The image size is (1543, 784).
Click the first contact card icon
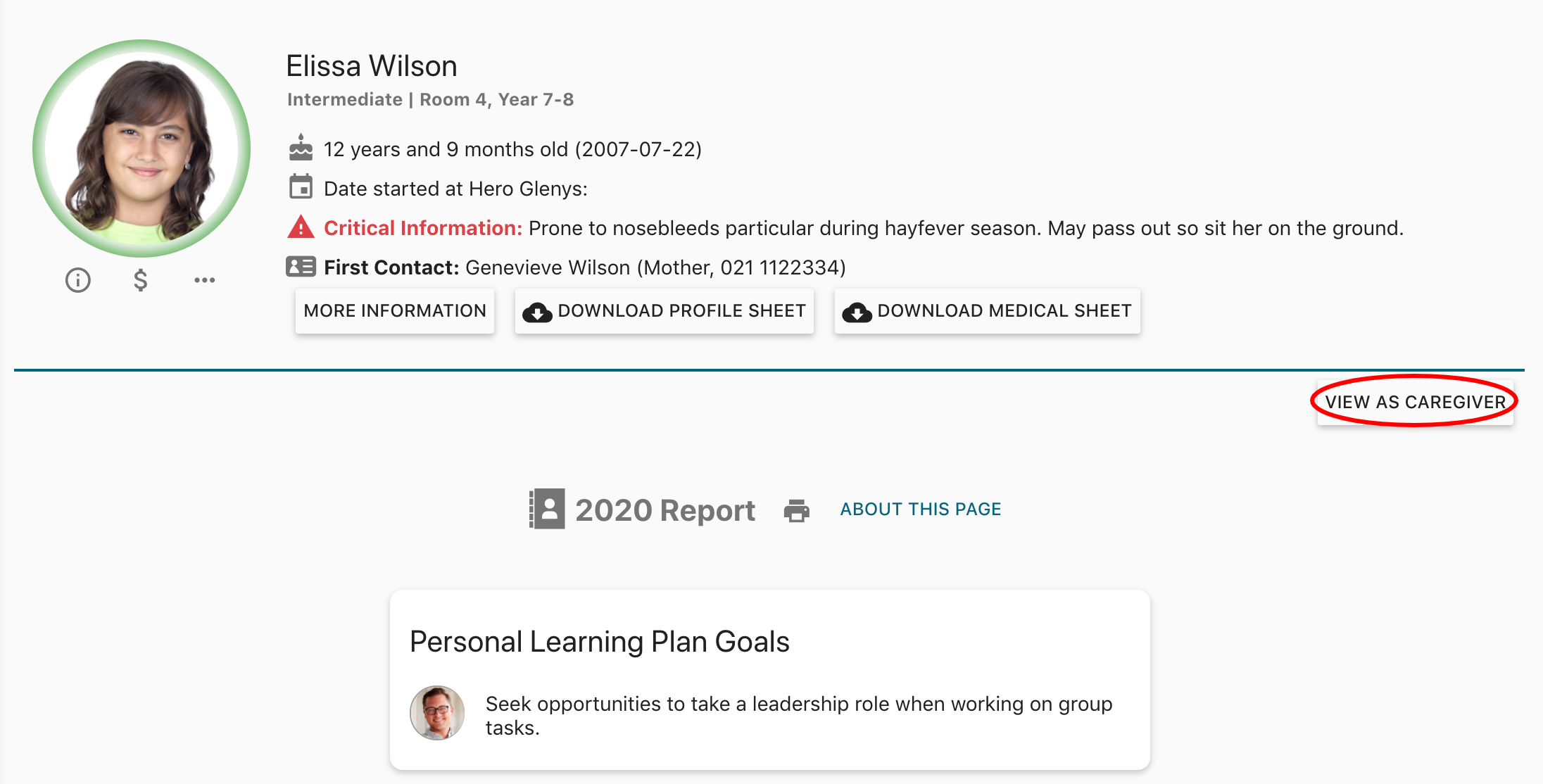[x=301, y=267]
